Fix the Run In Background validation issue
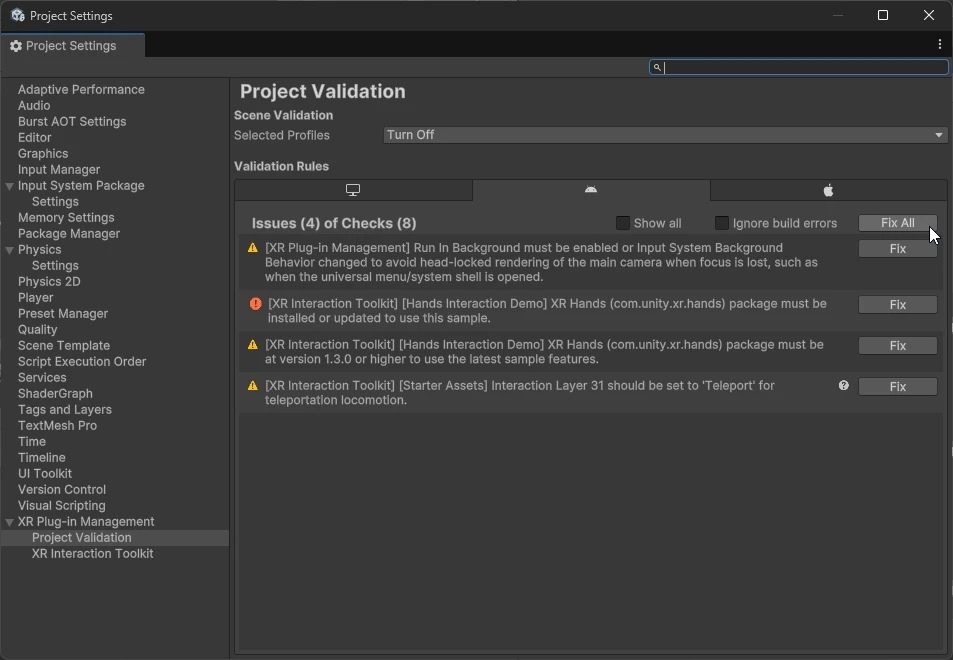 coord(897,248)
